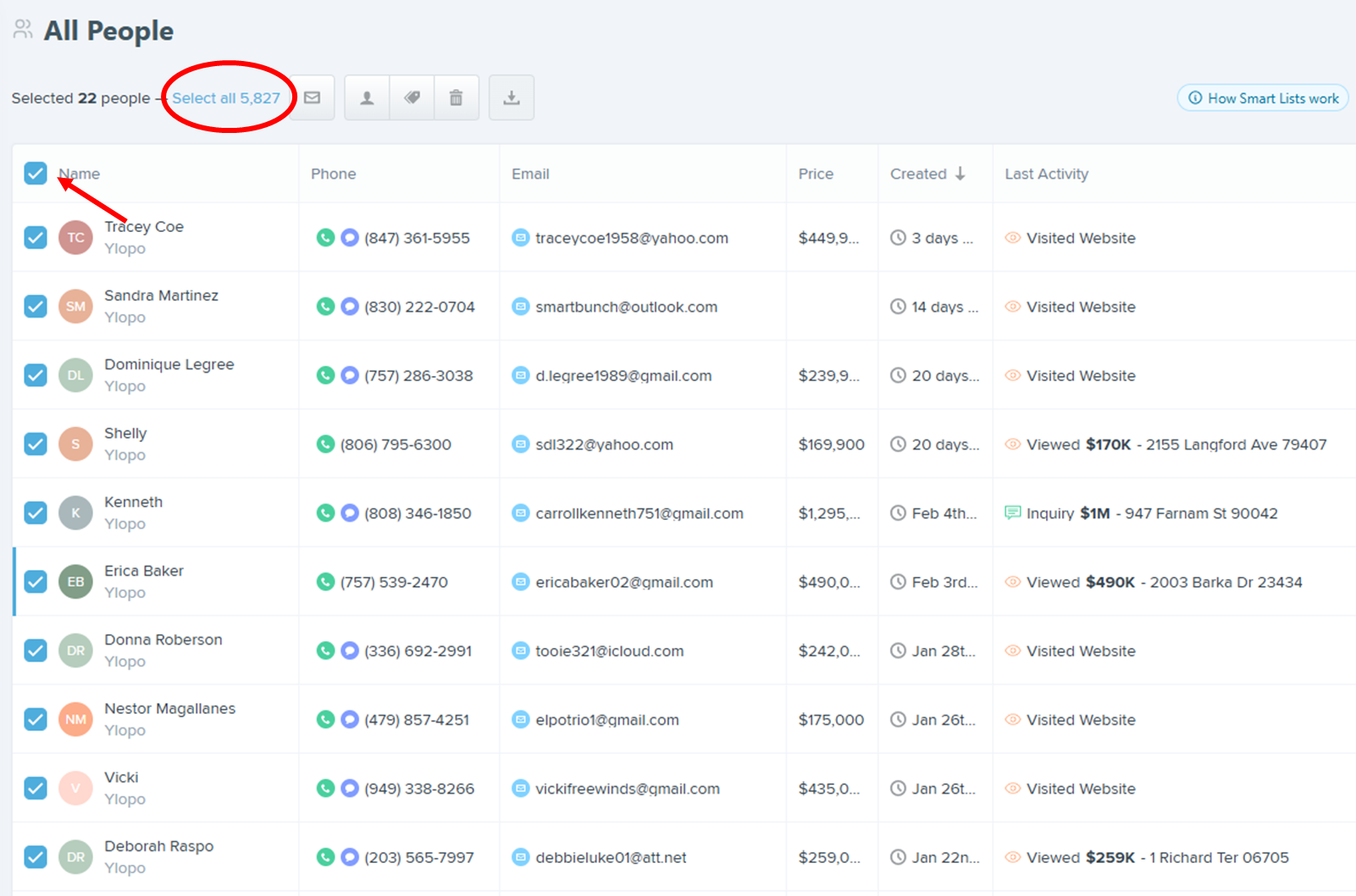
Task: Click the Select all 5,827 link
Action: coord(226,98)
